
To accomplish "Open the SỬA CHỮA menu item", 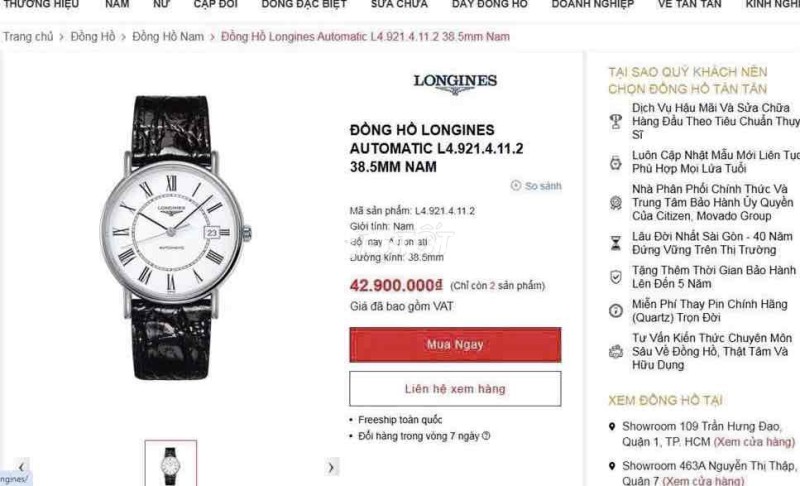I will coord(399,5).
